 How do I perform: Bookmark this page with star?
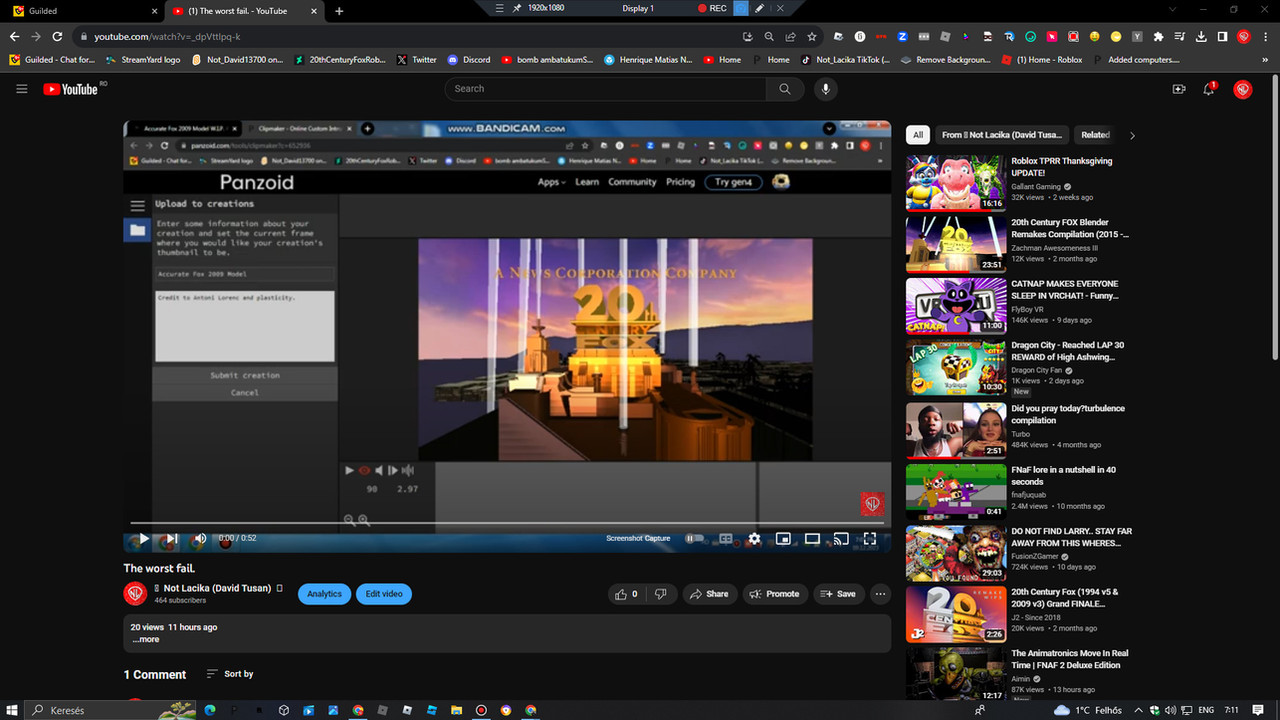(x=812, y=37)
